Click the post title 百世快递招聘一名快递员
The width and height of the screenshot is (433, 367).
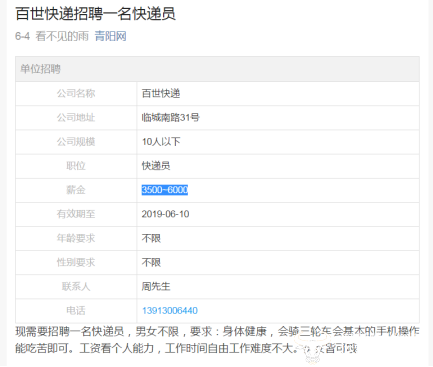coord(95,14)
